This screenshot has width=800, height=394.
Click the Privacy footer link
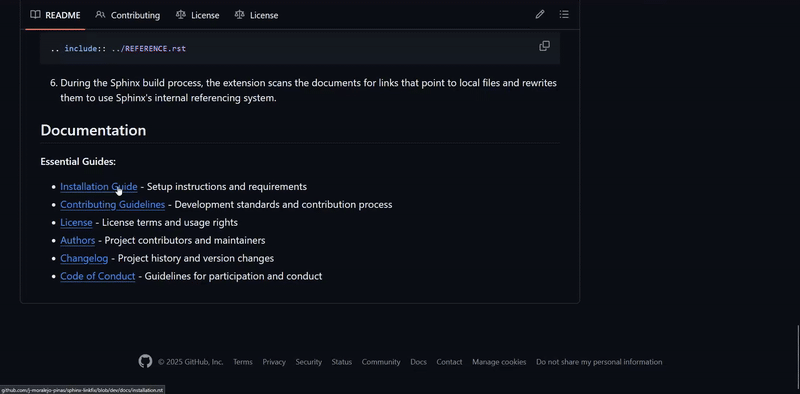[274, 362]
